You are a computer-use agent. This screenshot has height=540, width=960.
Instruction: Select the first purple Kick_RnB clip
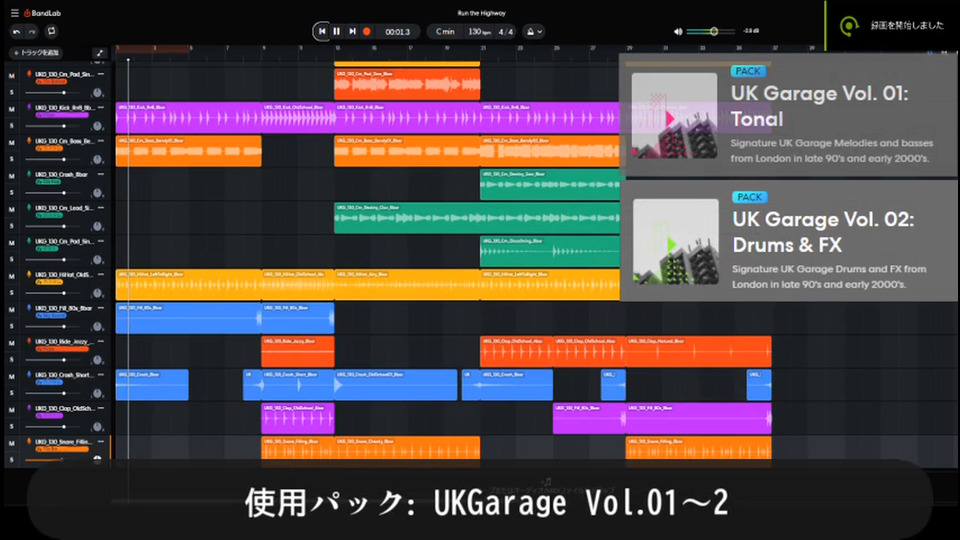tap(189, 118)
